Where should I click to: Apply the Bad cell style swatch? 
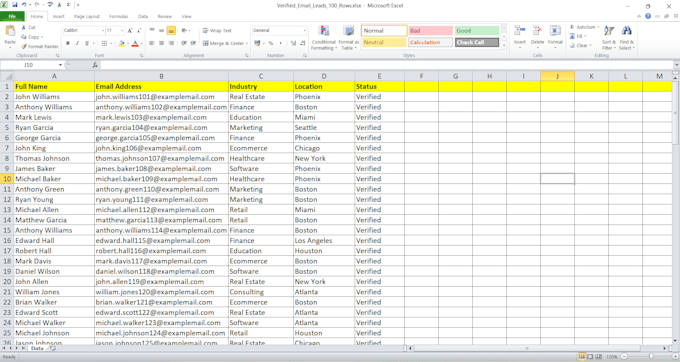point(430,30)
